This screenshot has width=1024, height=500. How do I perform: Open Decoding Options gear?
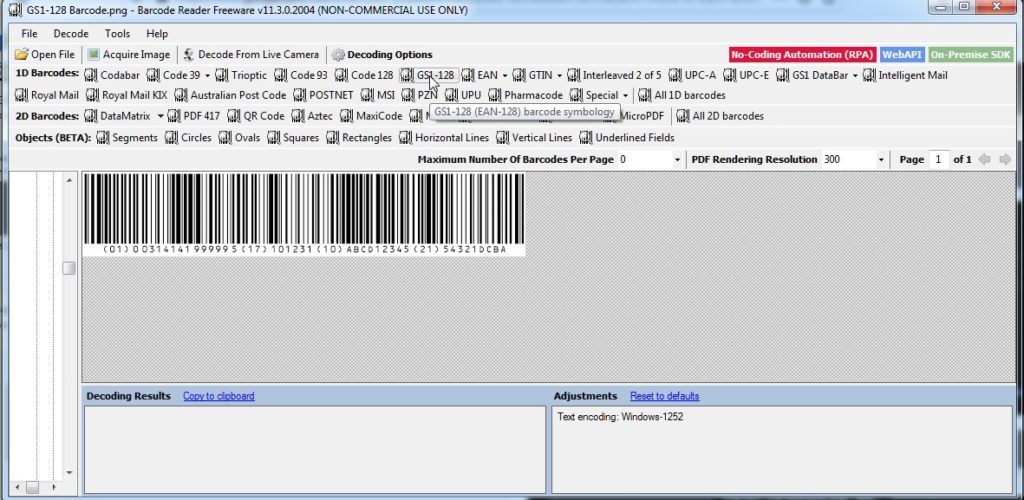338,55
